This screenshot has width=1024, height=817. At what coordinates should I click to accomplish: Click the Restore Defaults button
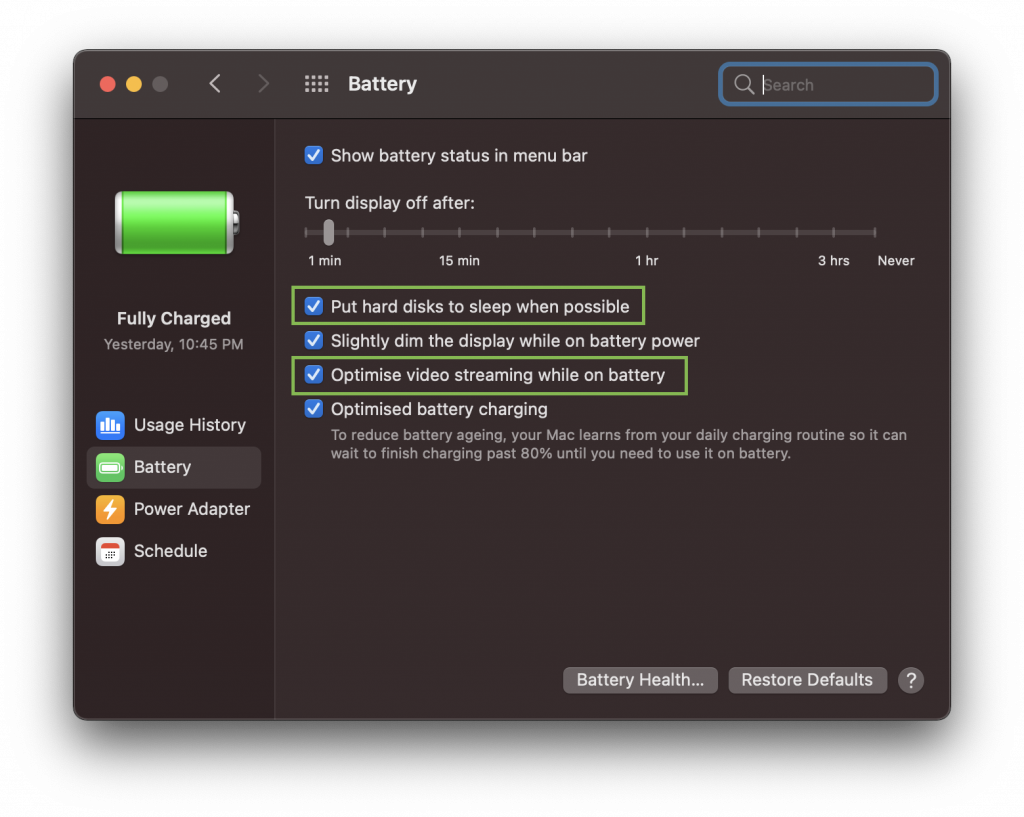pos(807,680)
